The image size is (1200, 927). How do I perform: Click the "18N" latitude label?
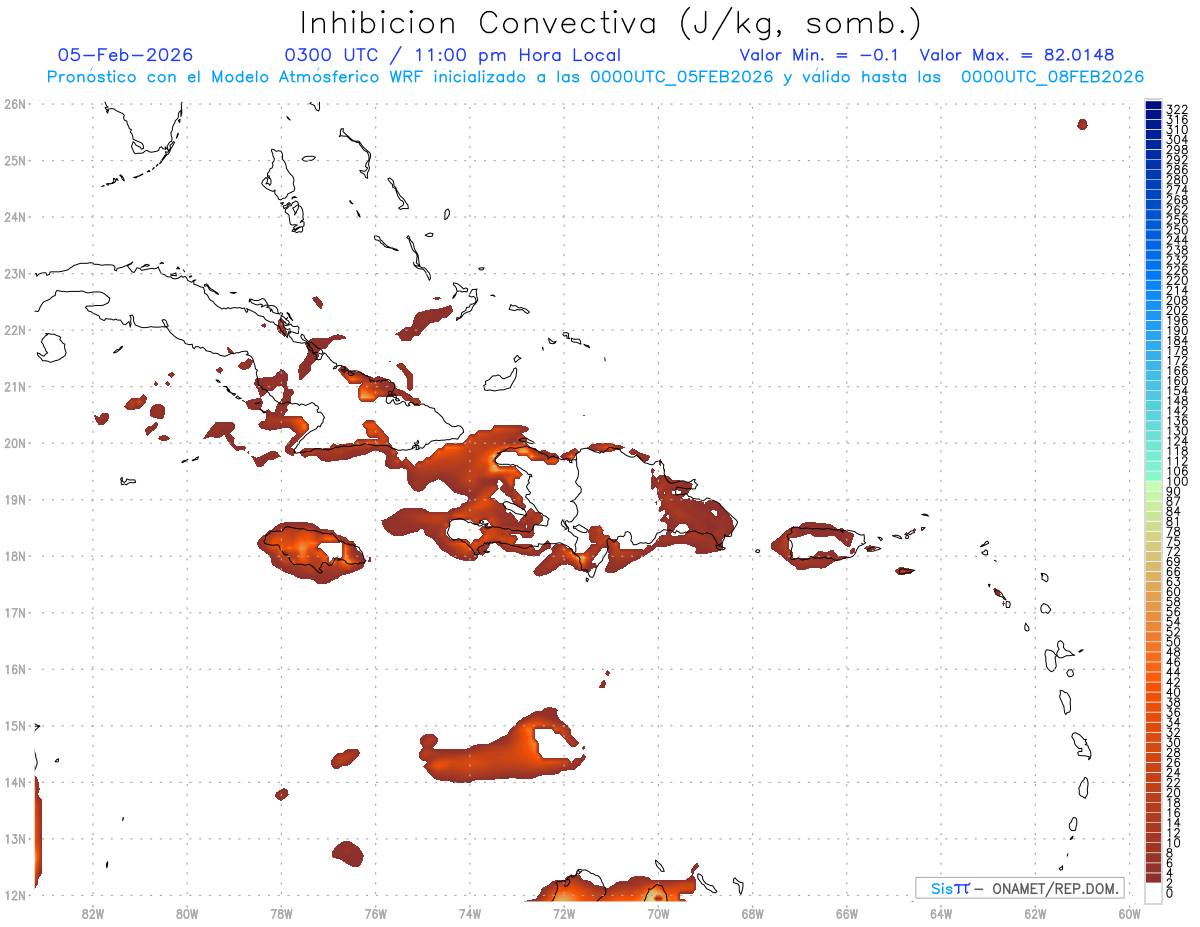click(x=15, y=556)
